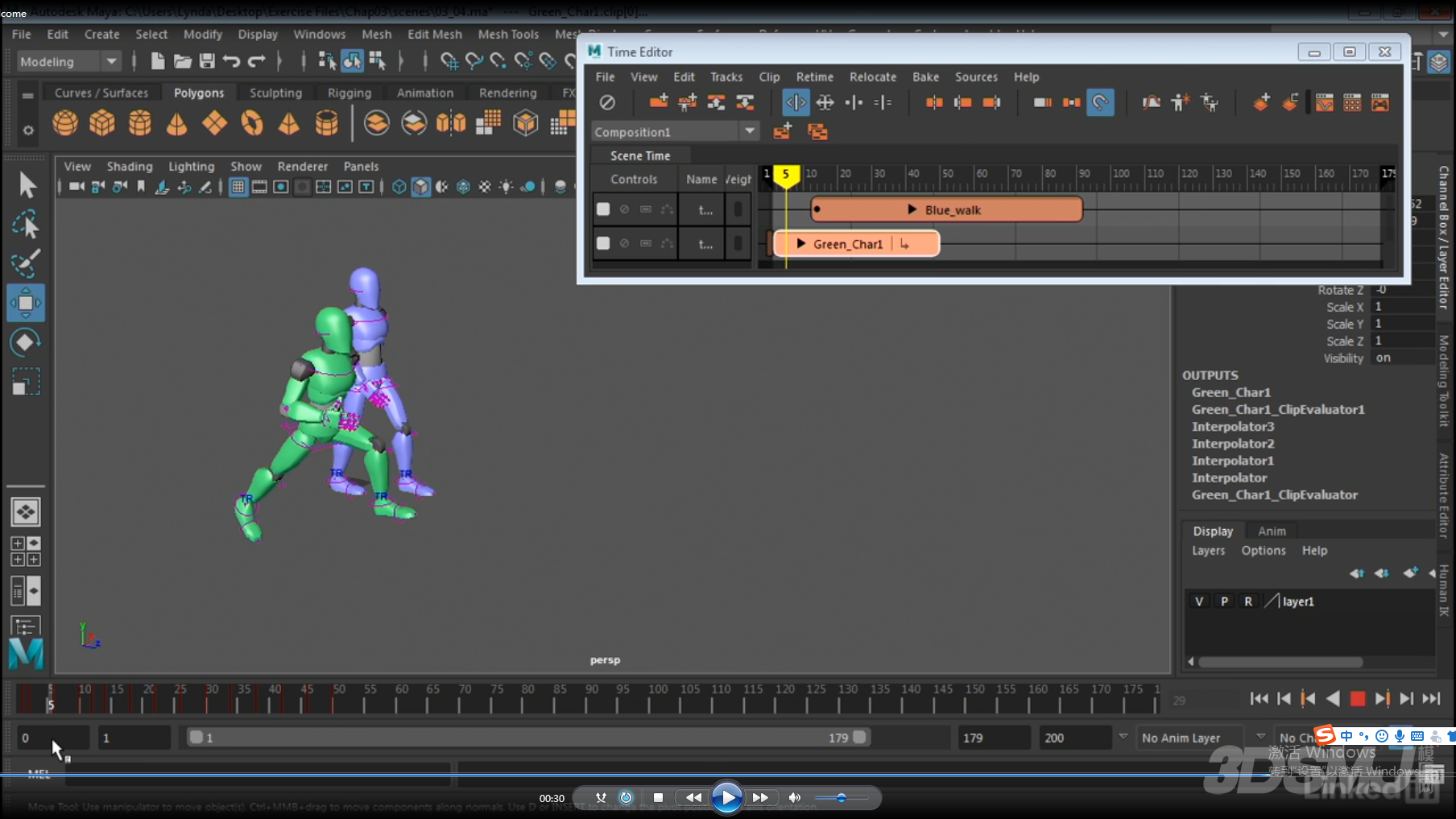The height and width of the screenshot is (819, 1456).
Task: Stop playback with the red square button
Action: click(x=1357, y=698)
